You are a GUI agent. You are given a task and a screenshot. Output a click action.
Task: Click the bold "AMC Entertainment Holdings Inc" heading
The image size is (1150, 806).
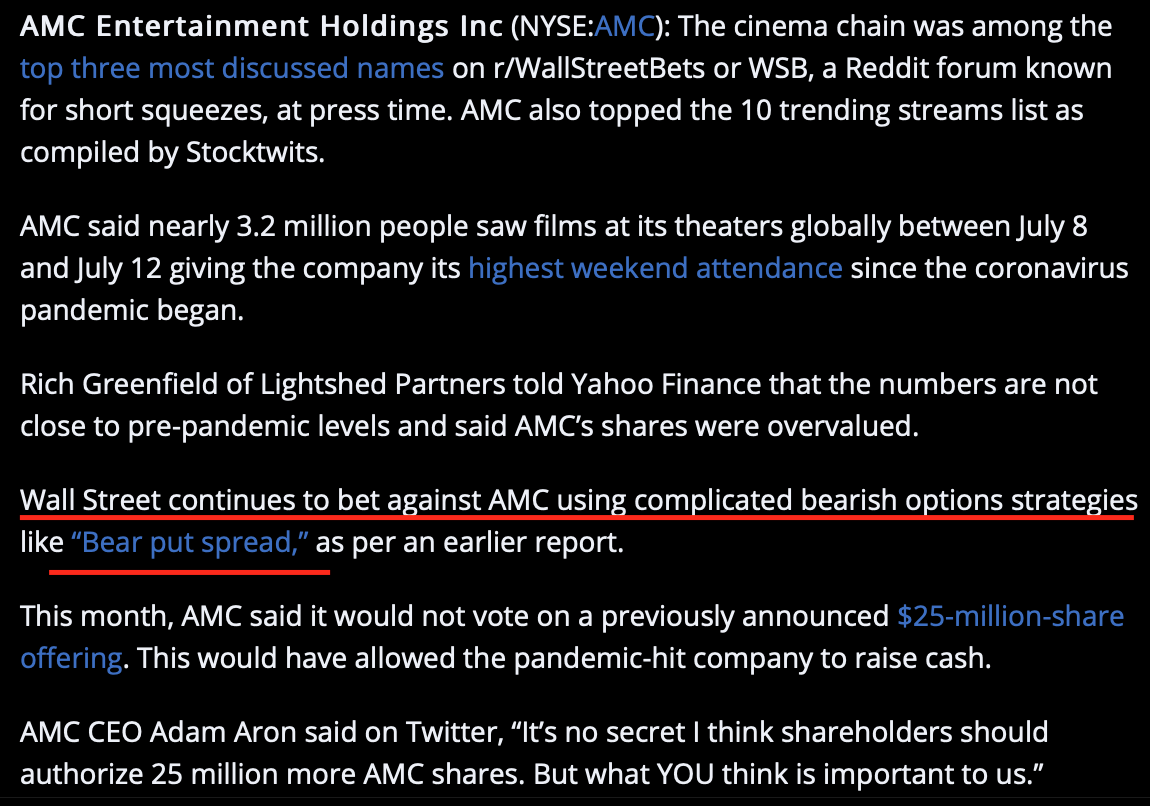click(261, 26)
